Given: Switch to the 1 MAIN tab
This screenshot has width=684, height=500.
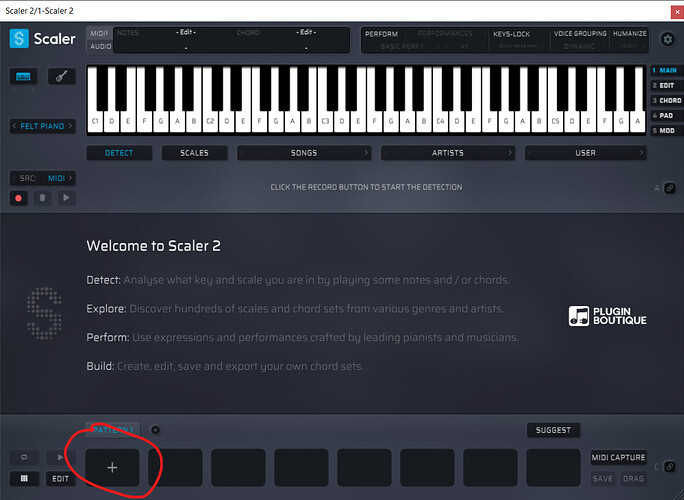Looking at the screenshot, I should click(x=667, y=70).
